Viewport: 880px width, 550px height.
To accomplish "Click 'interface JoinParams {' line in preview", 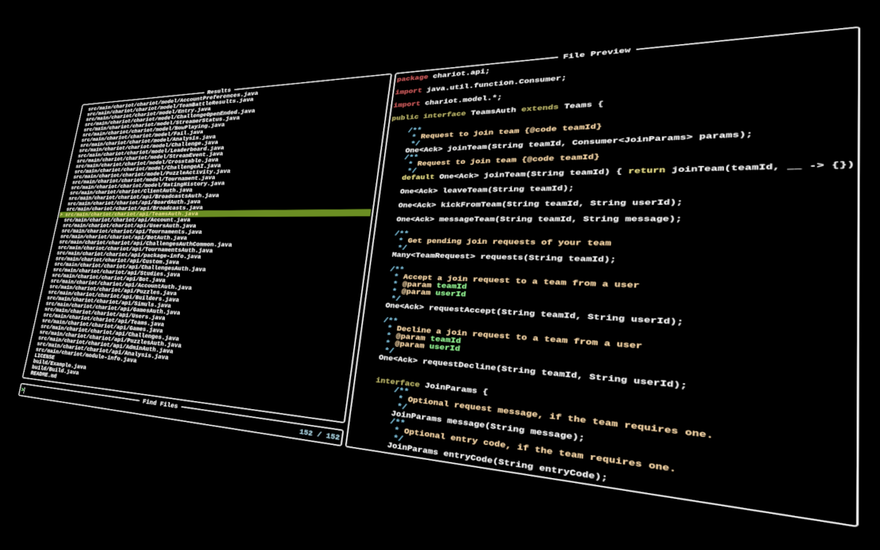I will pyautogui.click(x=432, y=385).
